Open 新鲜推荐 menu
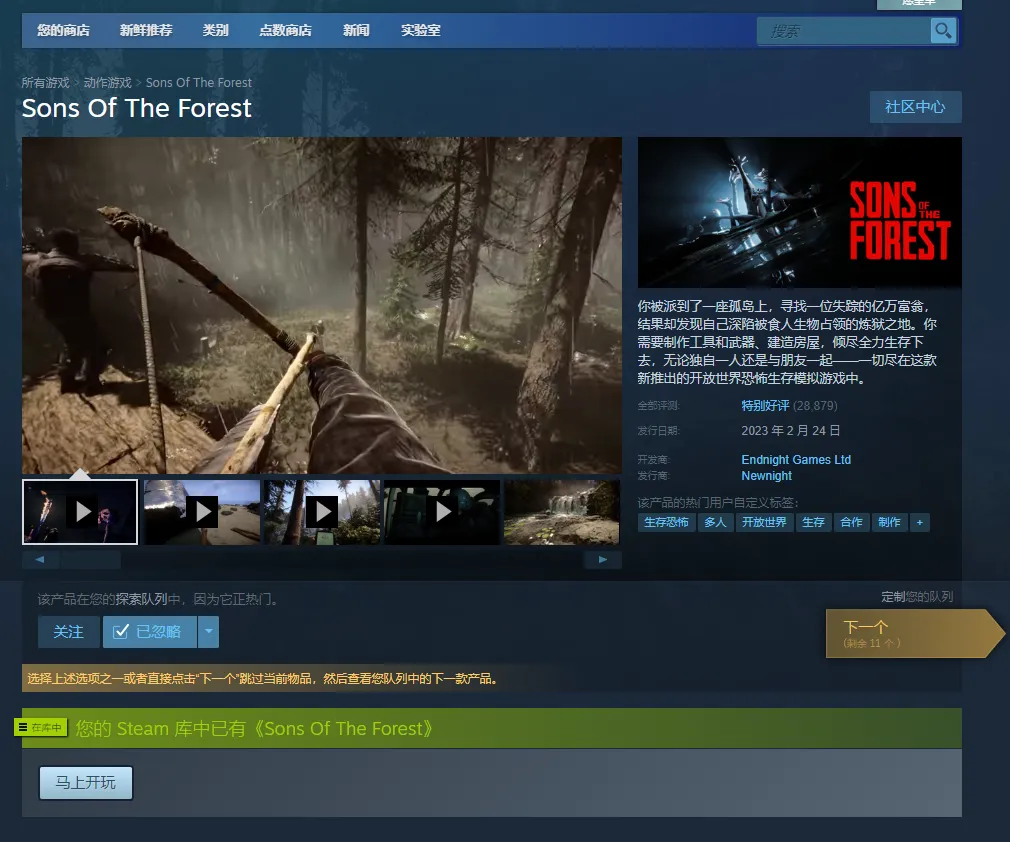1010x842 pixels. tap(146, 30)
